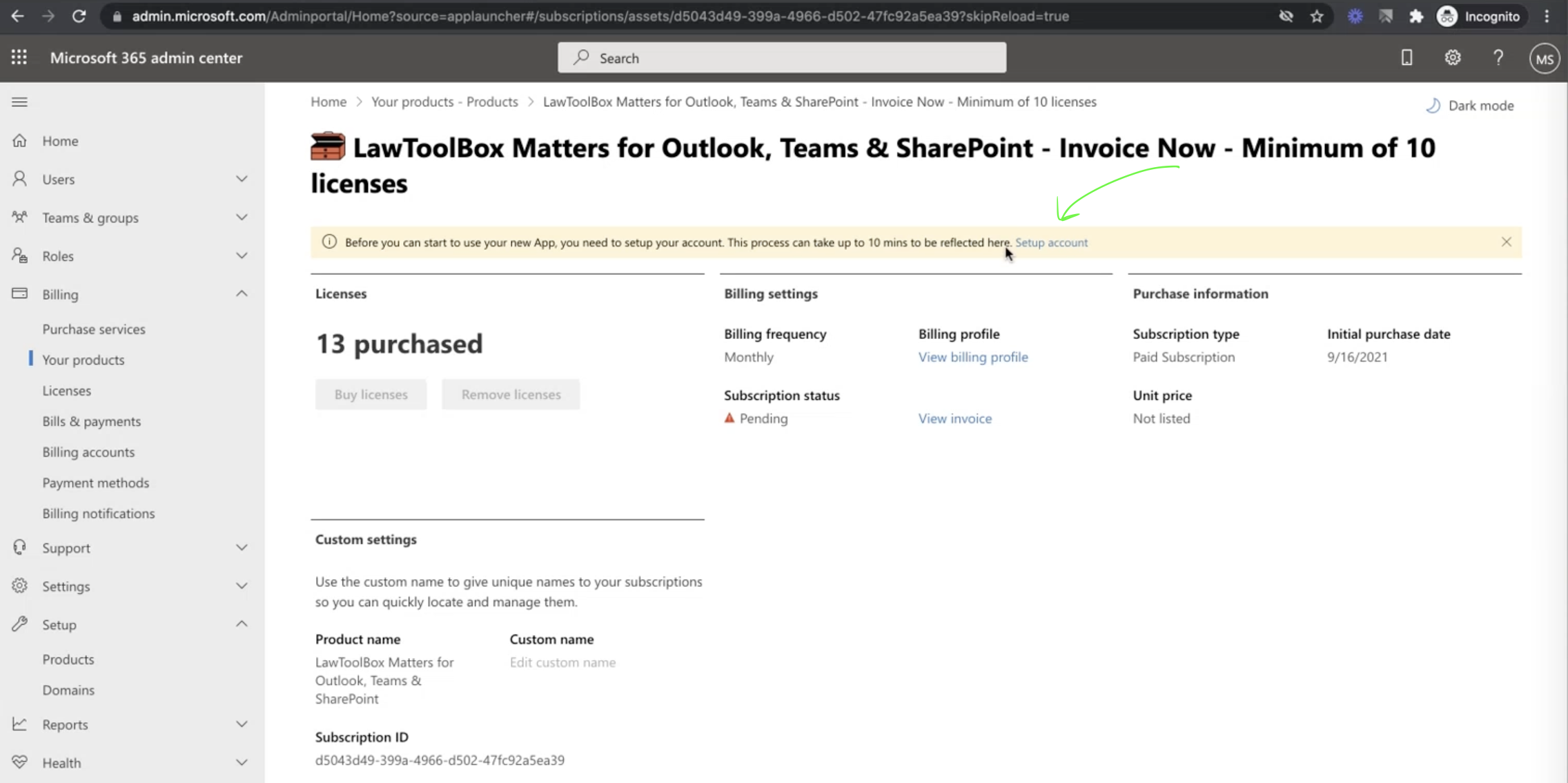Click the Setup account link
Screen dimensions: 1568x783
tap(1051, 242)
